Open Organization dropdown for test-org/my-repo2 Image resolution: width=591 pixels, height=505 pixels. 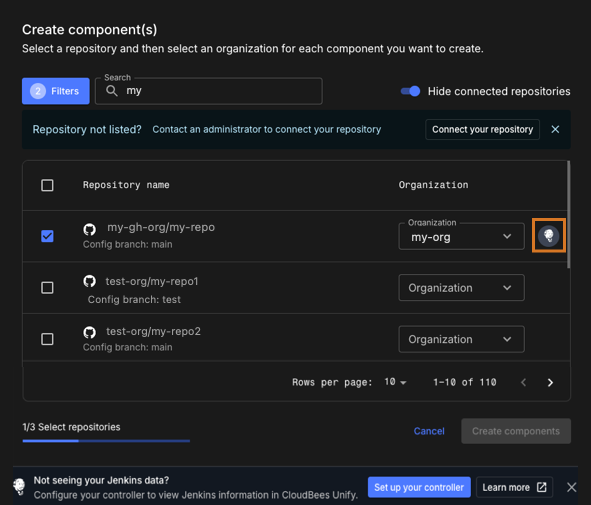461,339
